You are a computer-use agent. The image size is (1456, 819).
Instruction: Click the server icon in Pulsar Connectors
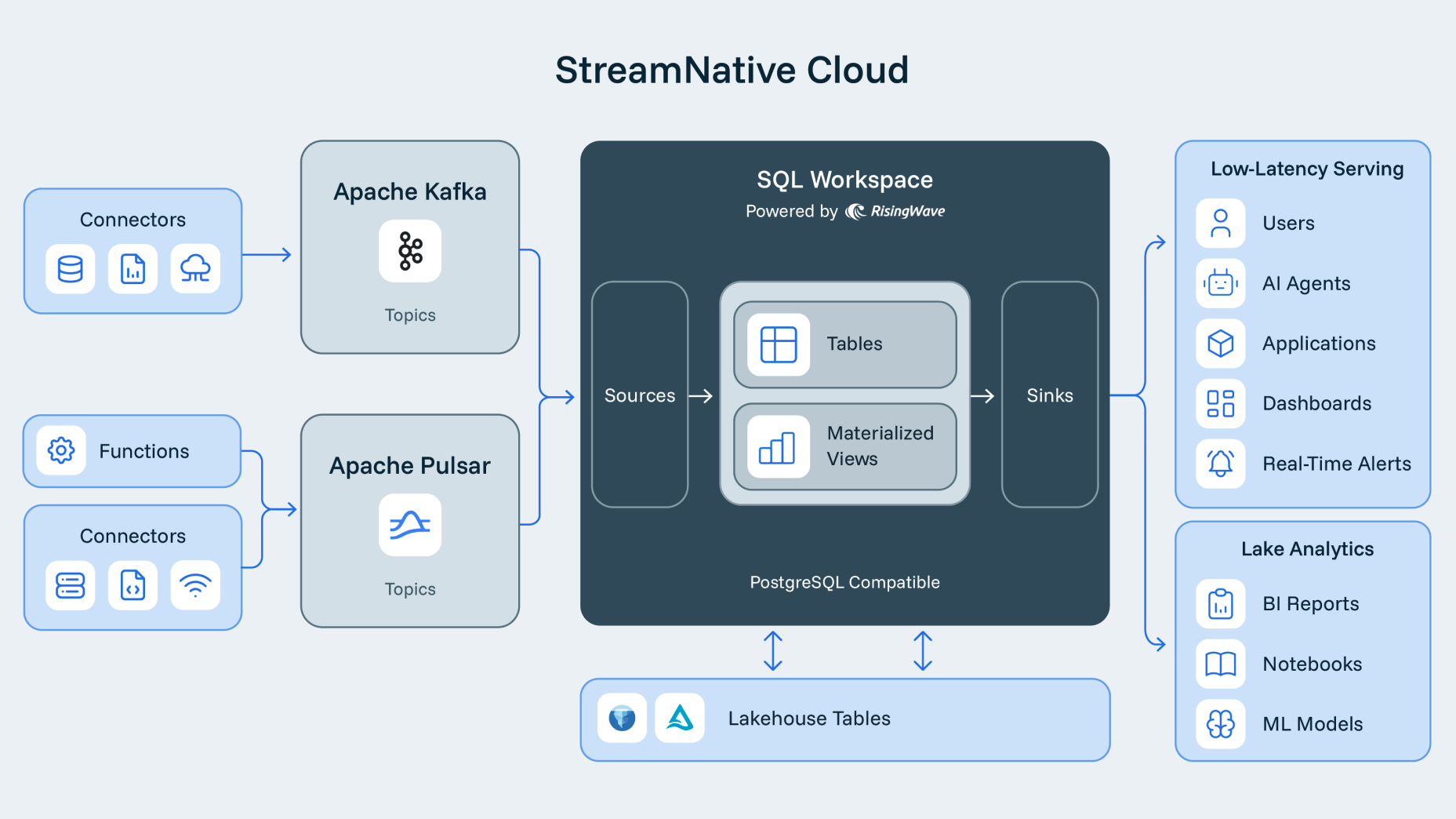71,585
